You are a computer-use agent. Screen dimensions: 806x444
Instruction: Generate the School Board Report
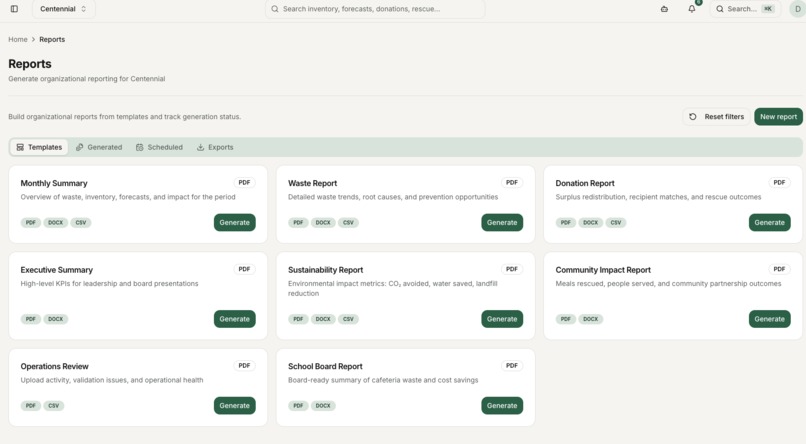coord(502,405)
